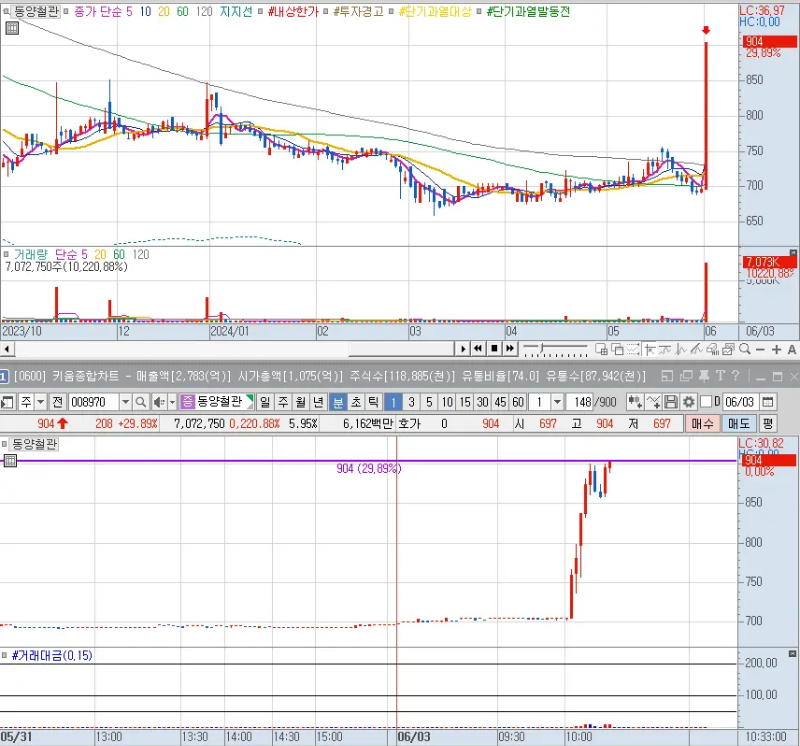The image size is (800, 746).
Task: Toggle the 종가 단순 moving average legend marker
Action: click(66, 11)
